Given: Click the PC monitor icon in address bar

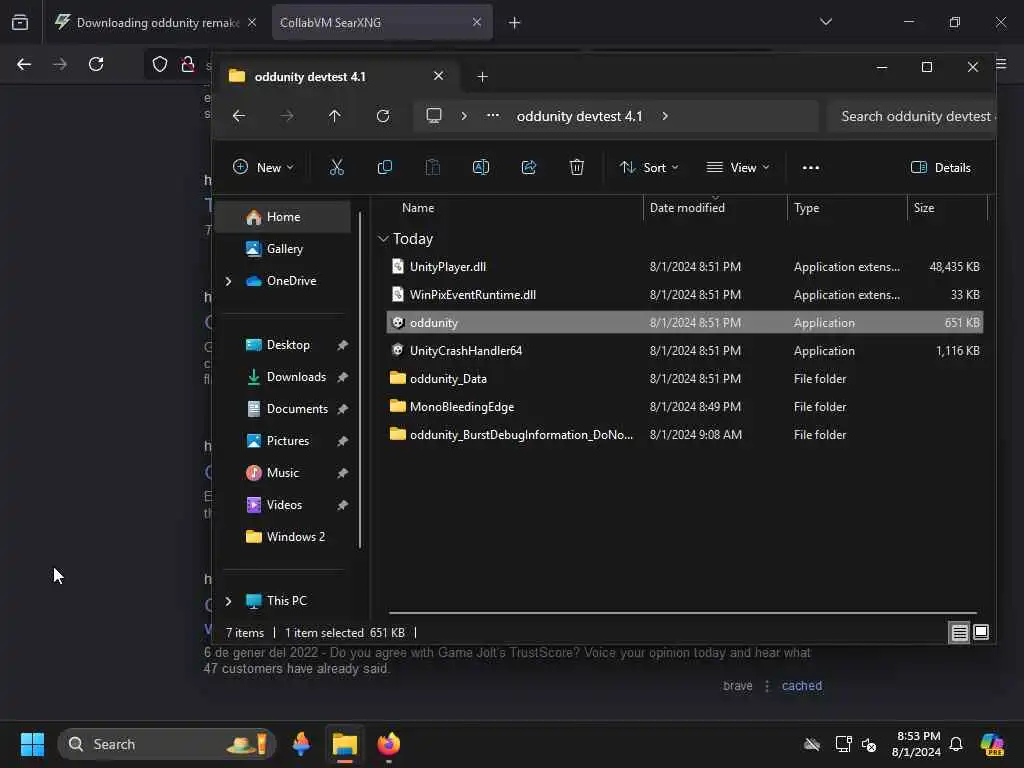Looking at the screenshot, I should pyautogui.click(x=434, y=116).
